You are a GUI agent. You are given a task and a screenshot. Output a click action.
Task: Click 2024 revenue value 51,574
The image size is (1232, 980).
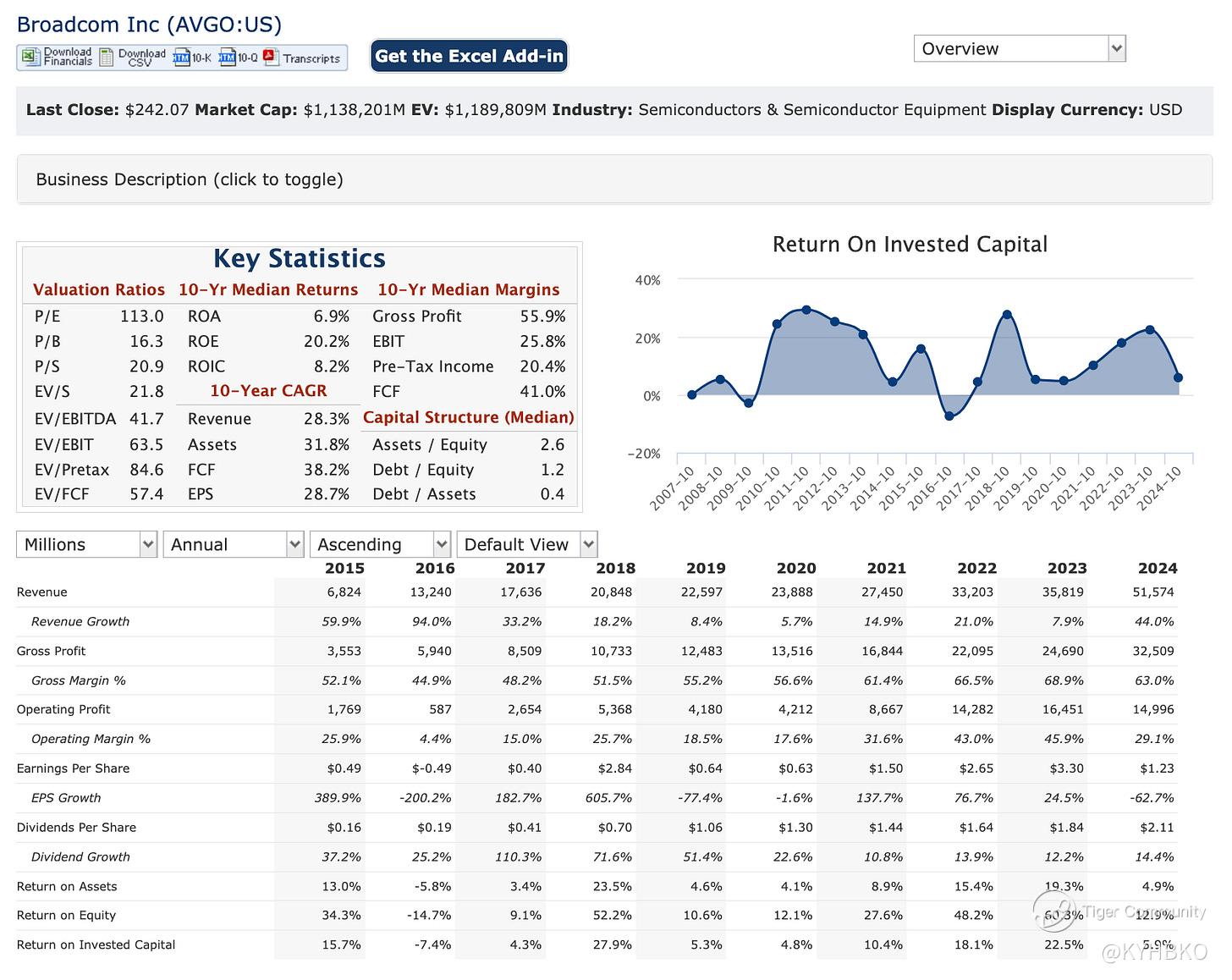[x=1153, y=592]
